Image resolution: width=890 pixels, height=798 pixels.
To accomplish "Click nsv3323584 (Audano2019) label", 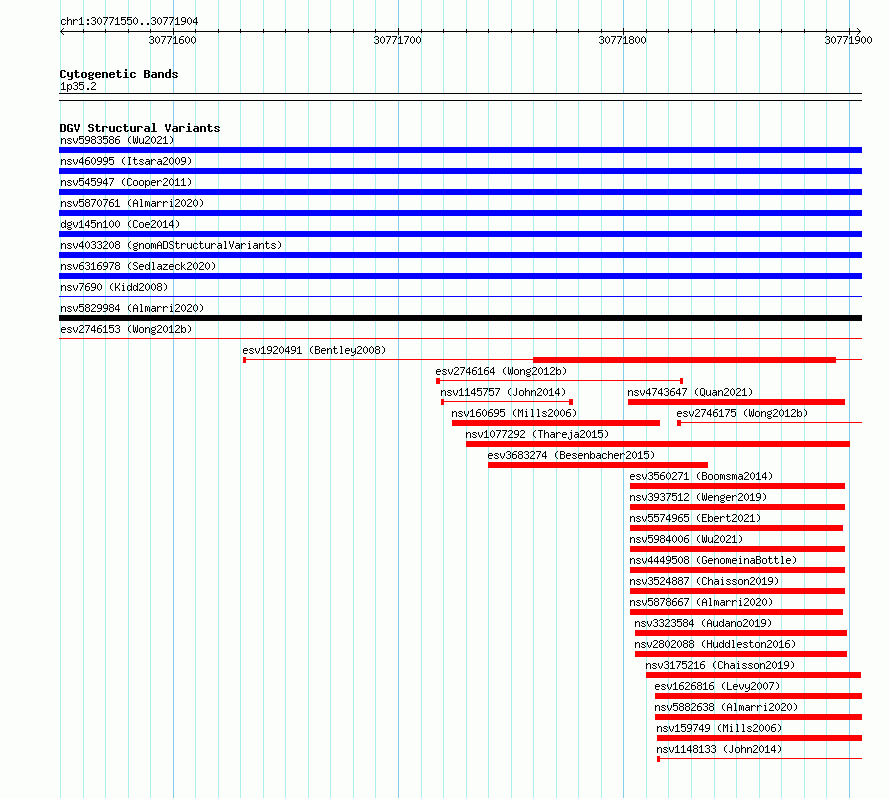I will click(703, 623).
